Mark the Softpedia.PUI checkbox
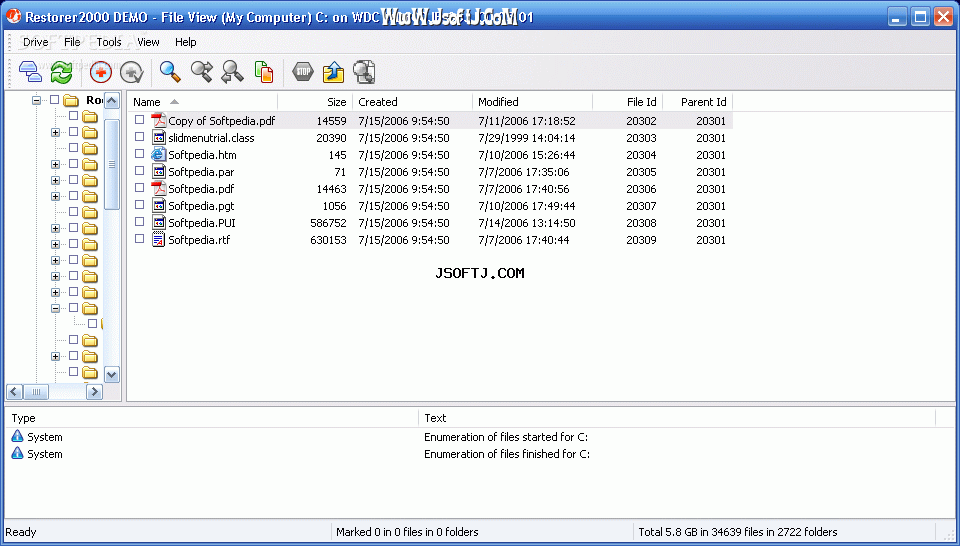This screenshot has height=546, width=960. pyautogui.click(x=140, y=222)
